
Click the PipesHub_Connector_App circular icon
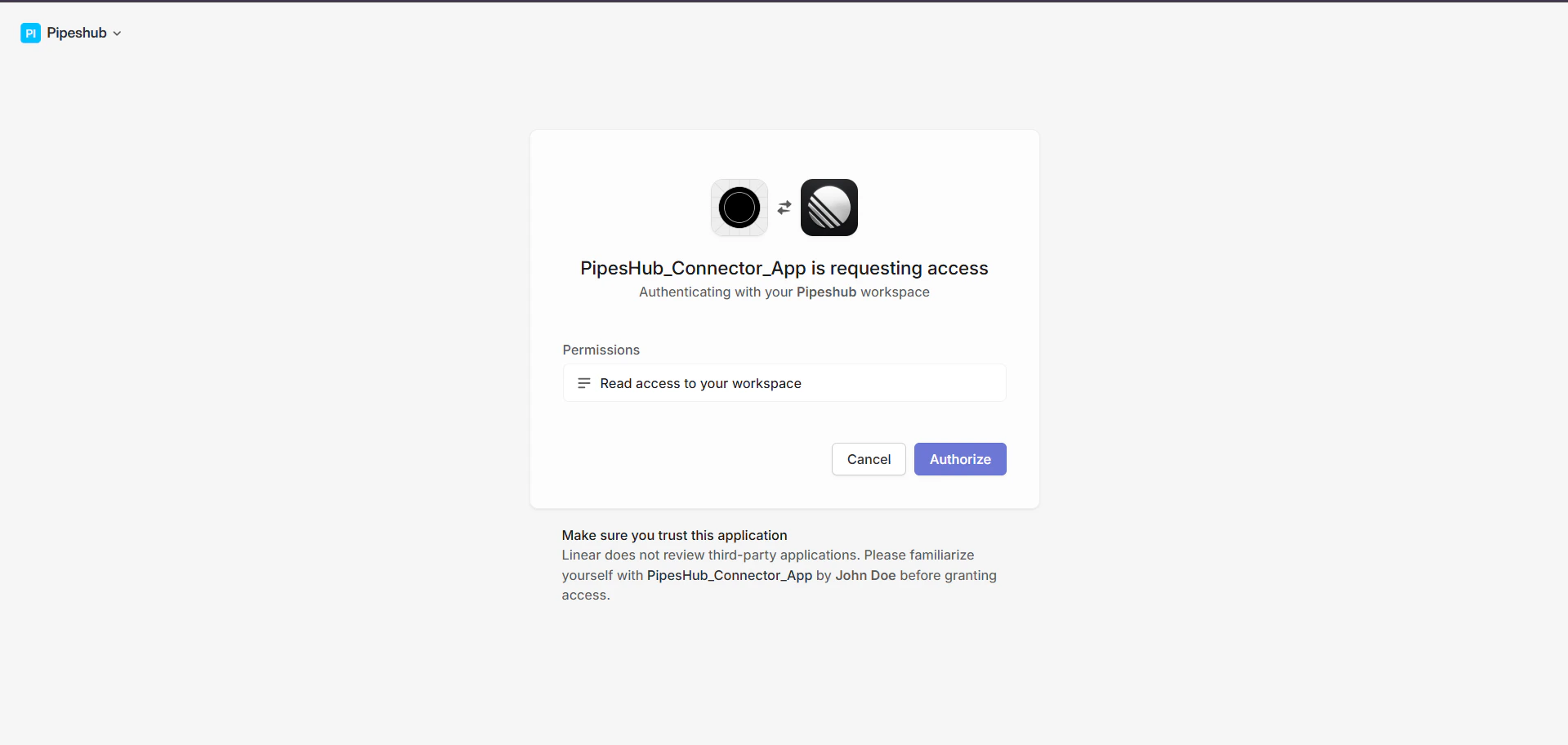click(x=739, y=207)
